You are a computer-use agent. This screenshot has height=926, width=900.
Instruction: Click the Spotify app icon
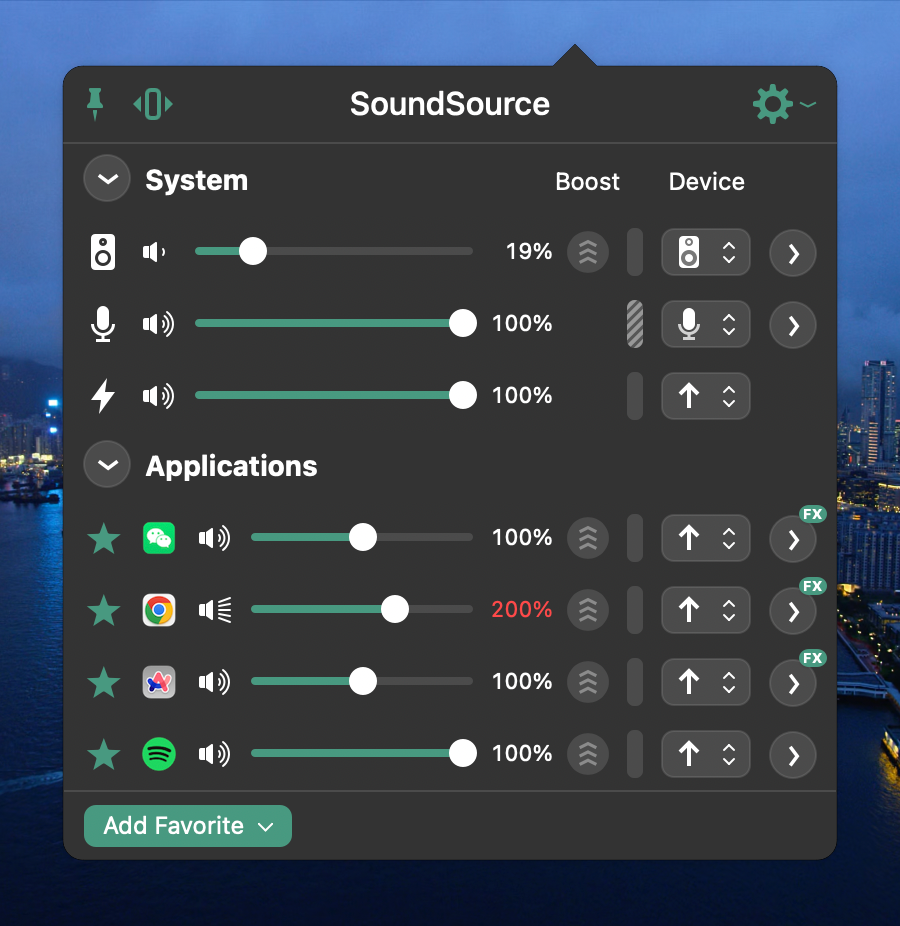pos(159,754)
